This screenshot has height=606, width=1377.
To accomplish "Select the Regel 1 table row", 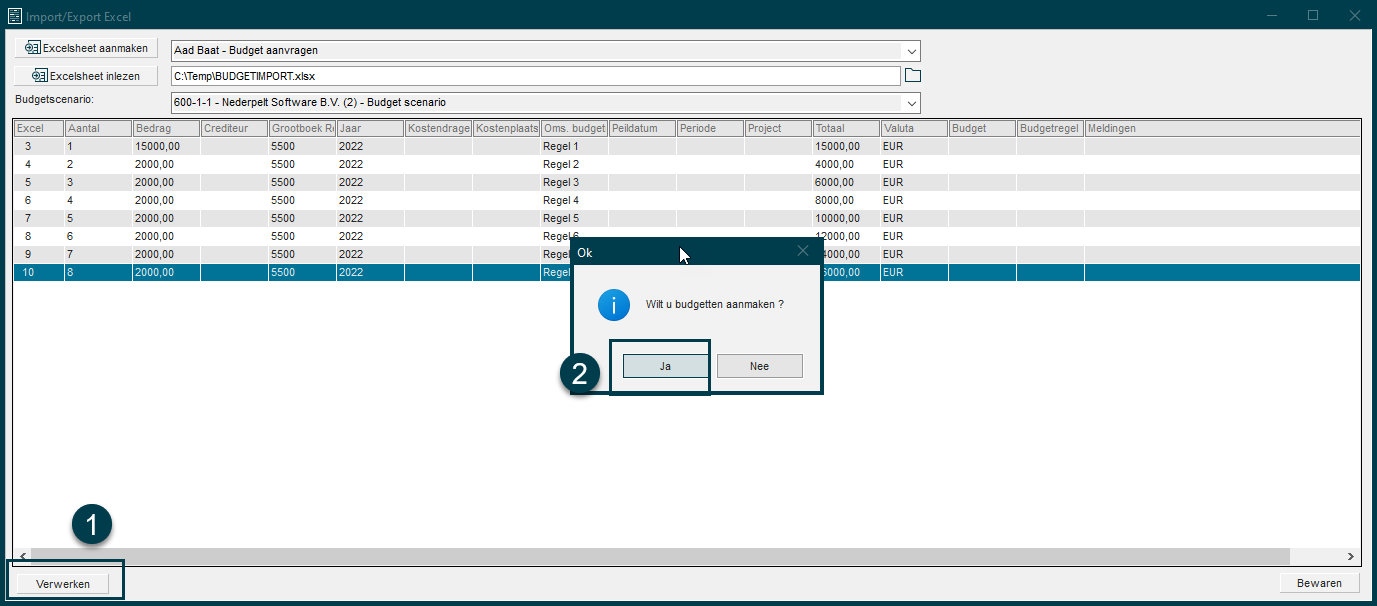I will [687, 146].
